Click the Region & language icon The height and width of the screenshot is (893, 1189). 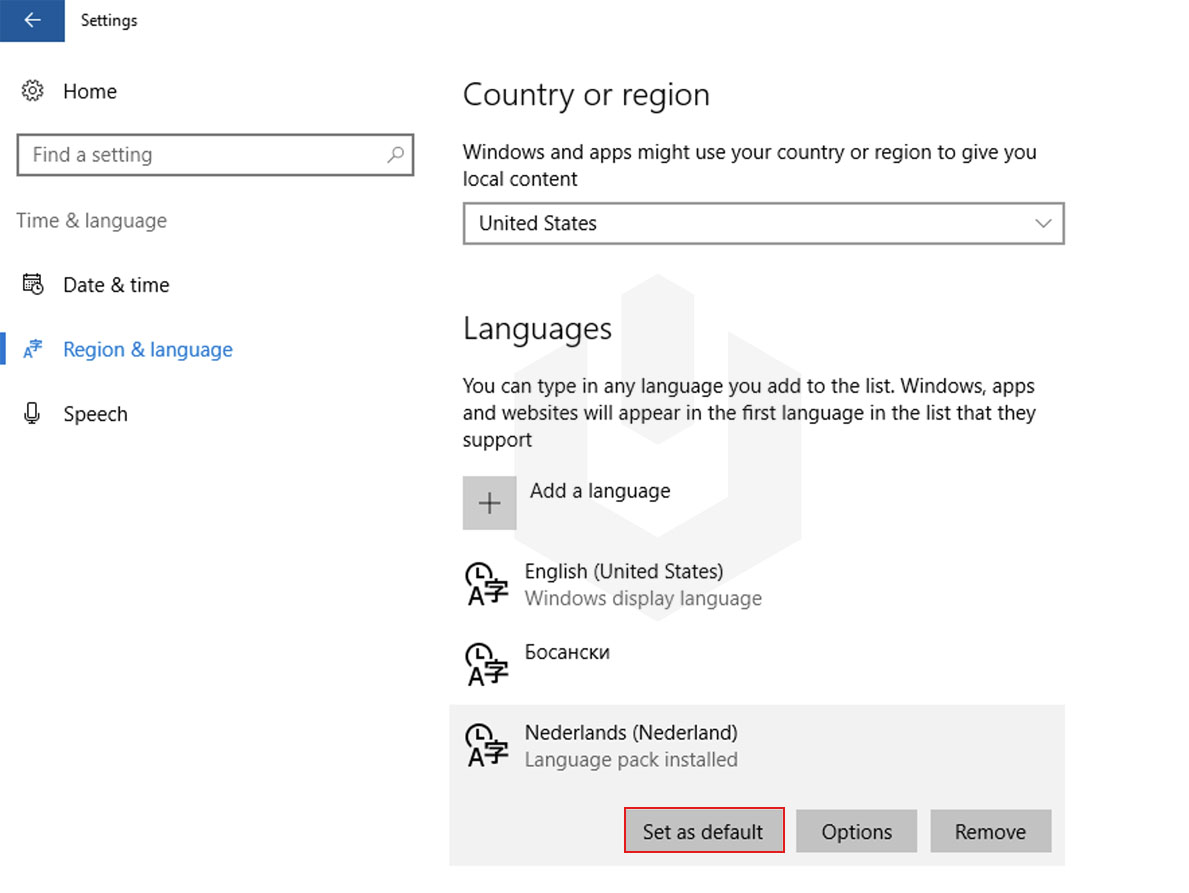[31, 349]
